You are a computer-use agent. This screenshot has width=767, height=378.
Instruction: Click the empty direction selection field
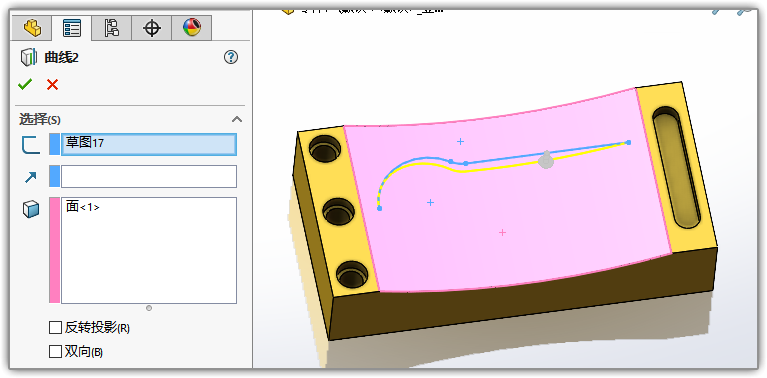tap(149, 176)
